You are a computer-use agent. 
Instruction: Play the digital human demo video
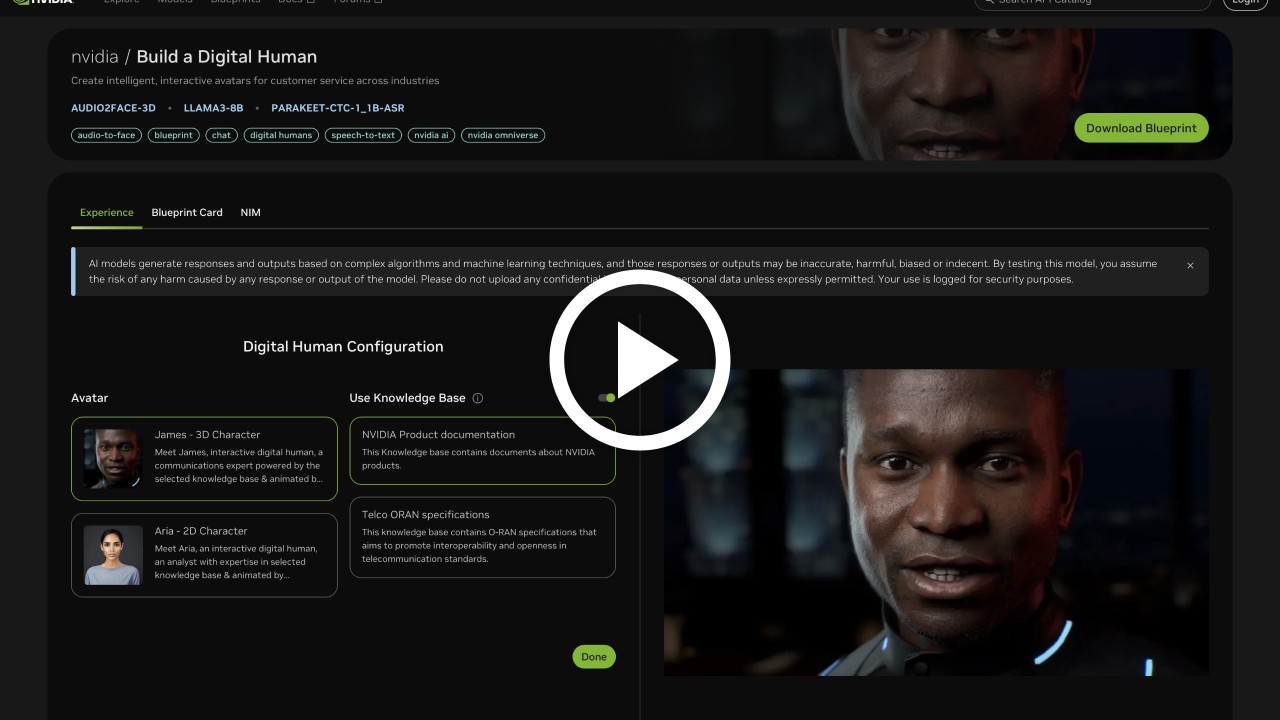640,360
